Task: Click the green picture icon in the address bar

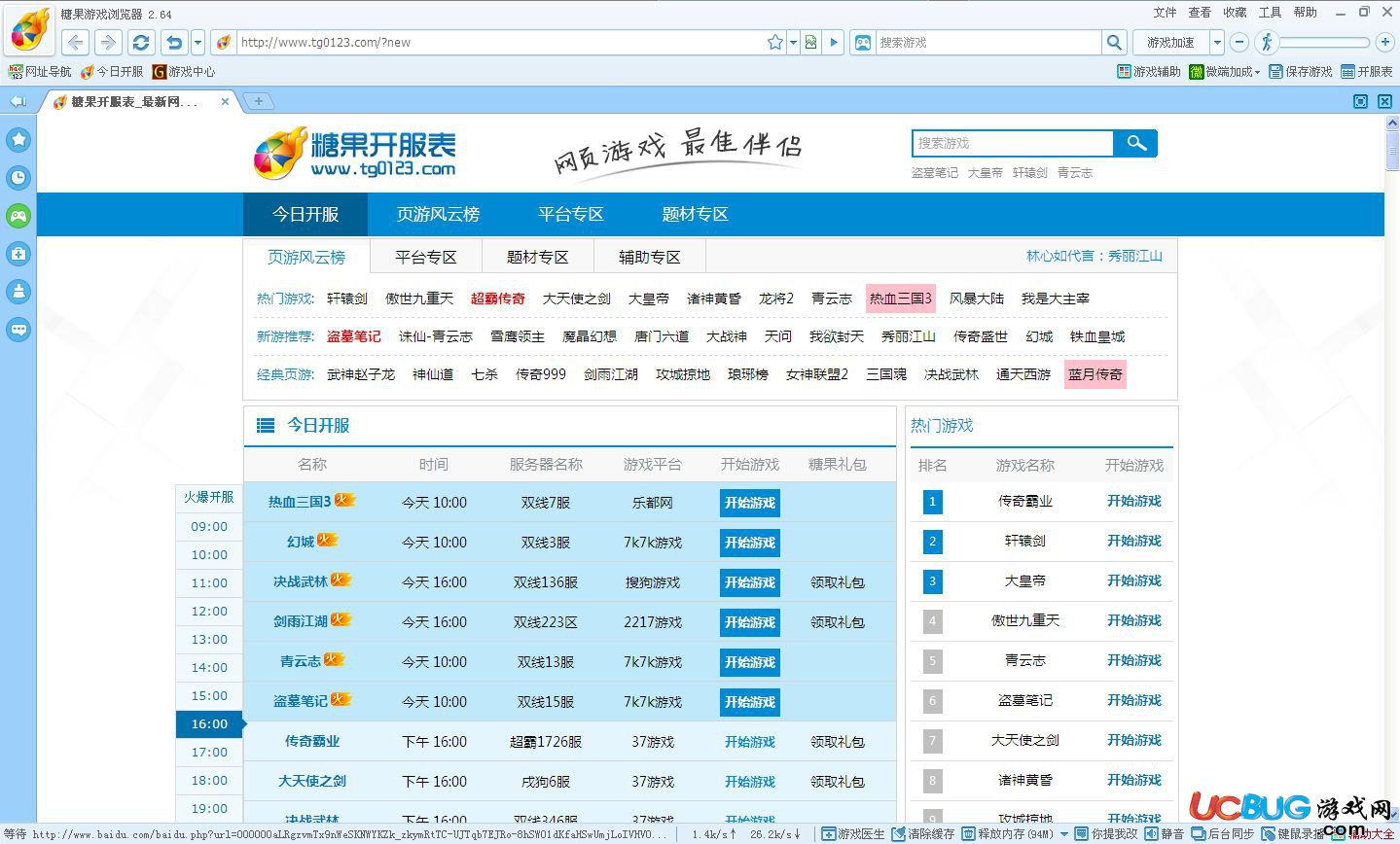Action: point(810,42)
